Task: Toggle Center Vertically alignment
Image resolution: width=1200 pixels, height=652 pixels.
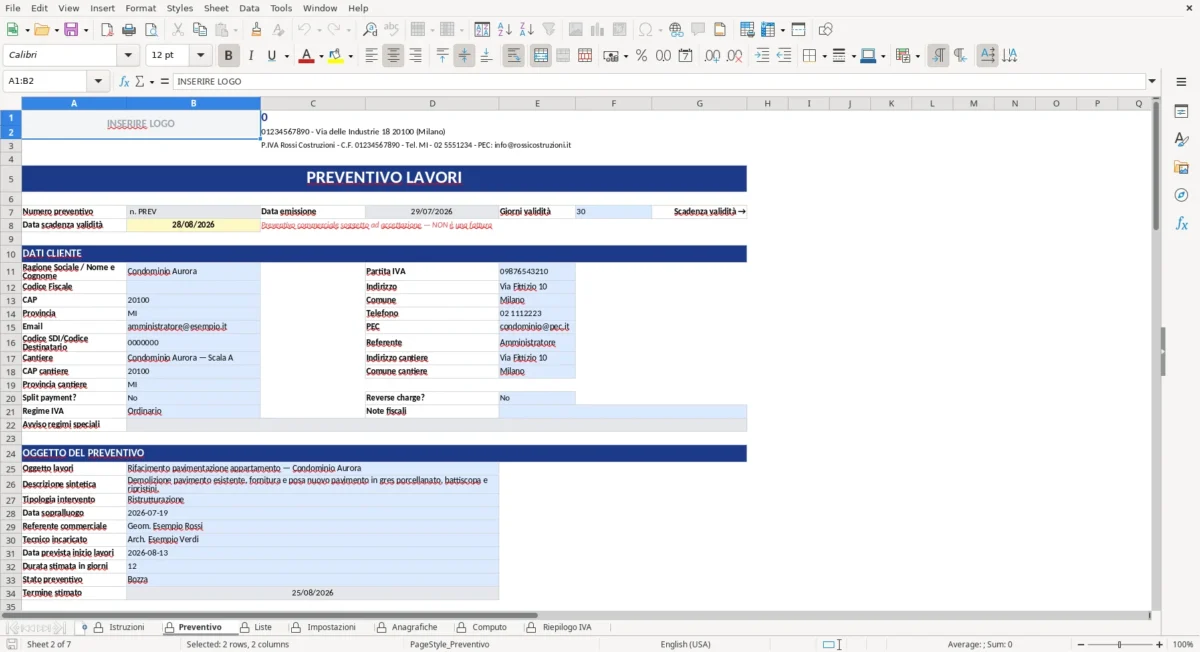Action: [464, 56]
